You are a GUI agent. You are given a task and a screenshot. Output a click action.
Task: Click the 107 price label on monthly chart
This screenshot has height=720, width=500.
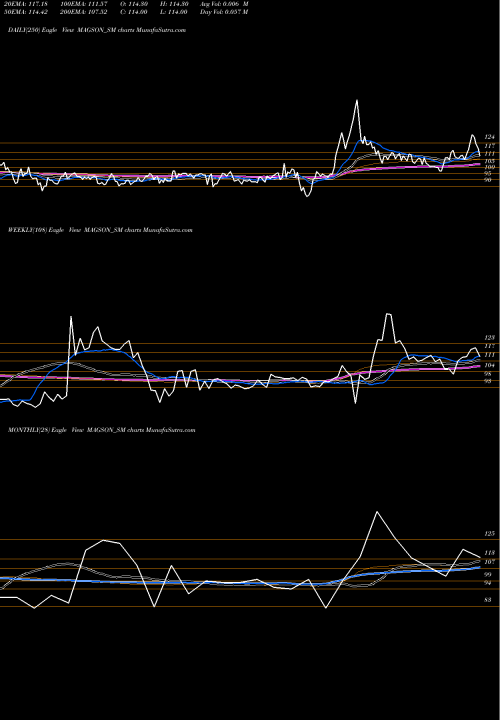[489, 562]
